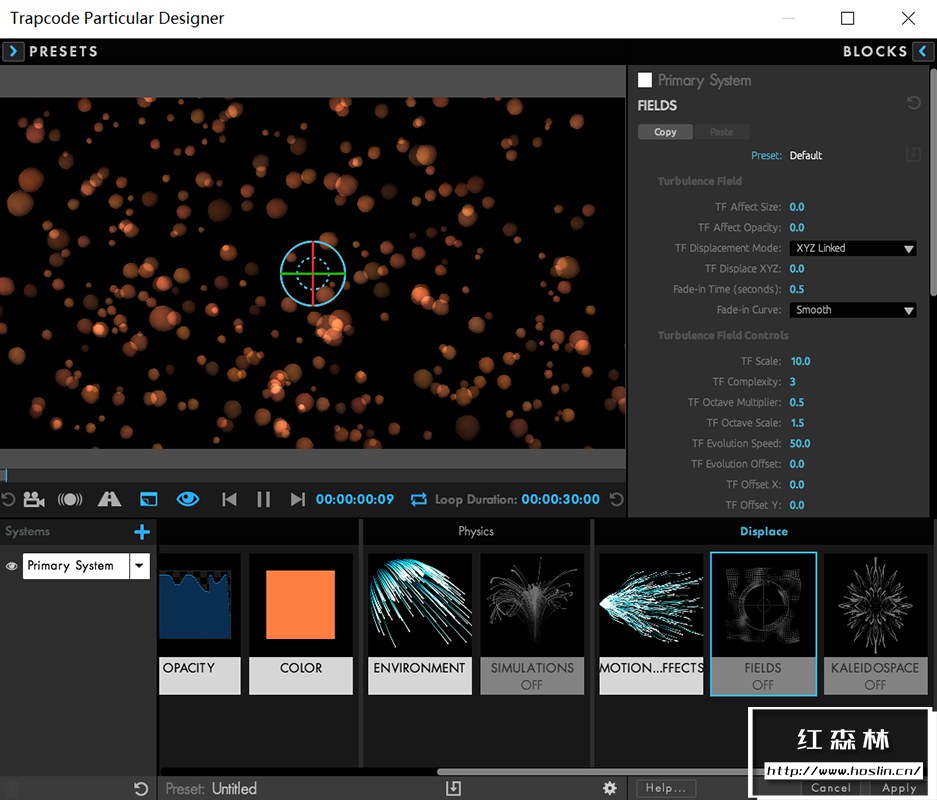The image size is (937, 800).
Task: Toggle visibility of Primary System with the eye
Action: [10, 565]
